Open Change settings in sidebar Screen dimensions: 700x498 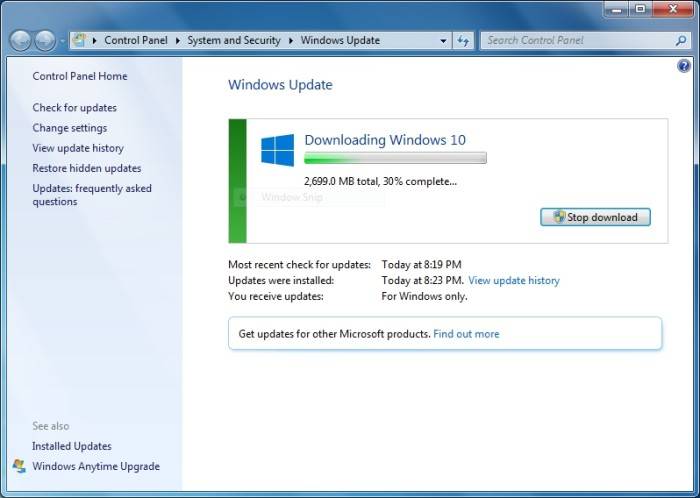(69, 128)
